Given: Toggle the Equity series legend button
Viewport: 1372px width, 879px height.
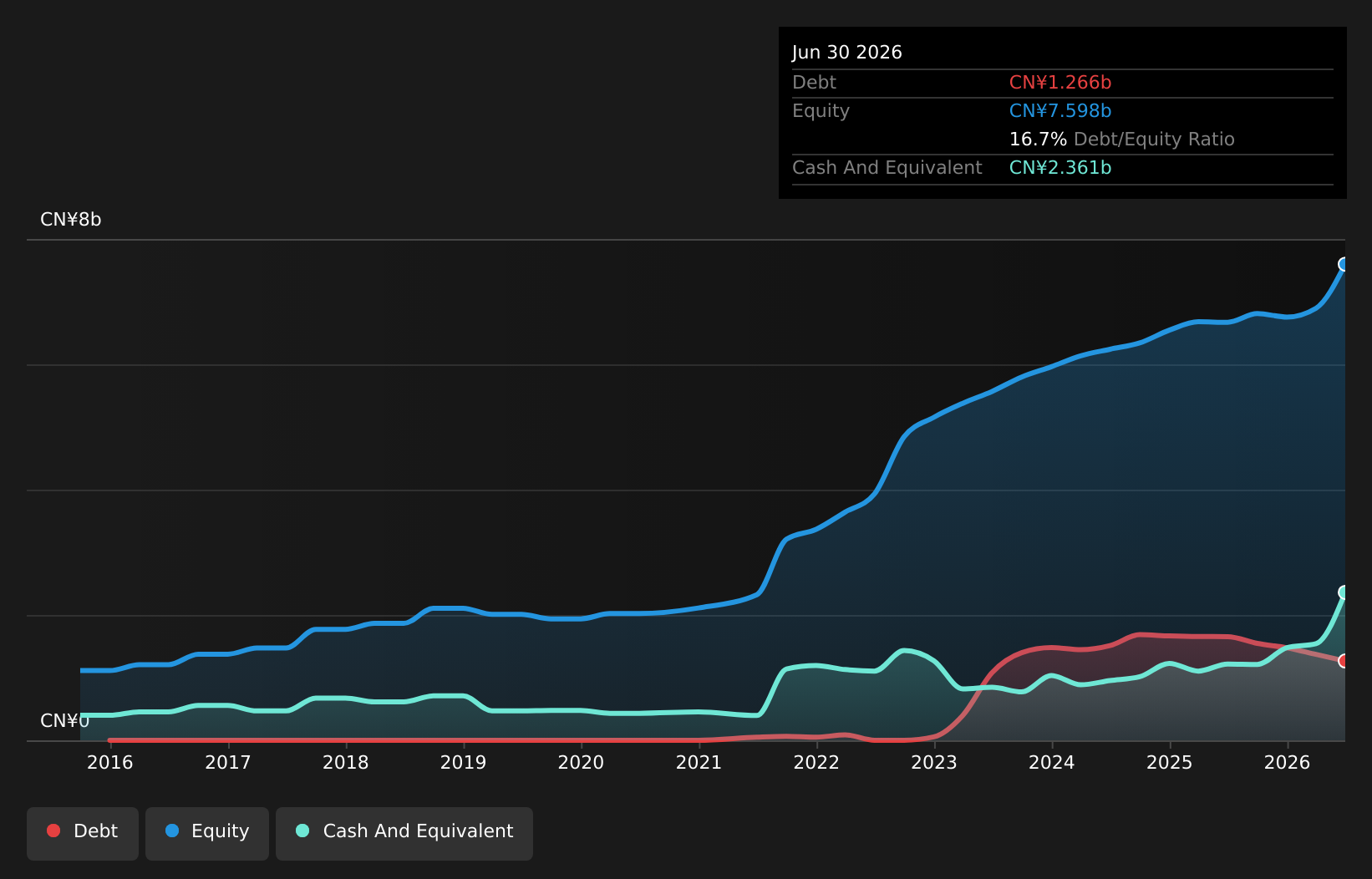Looking at the screenshot, I should (207, 833).
